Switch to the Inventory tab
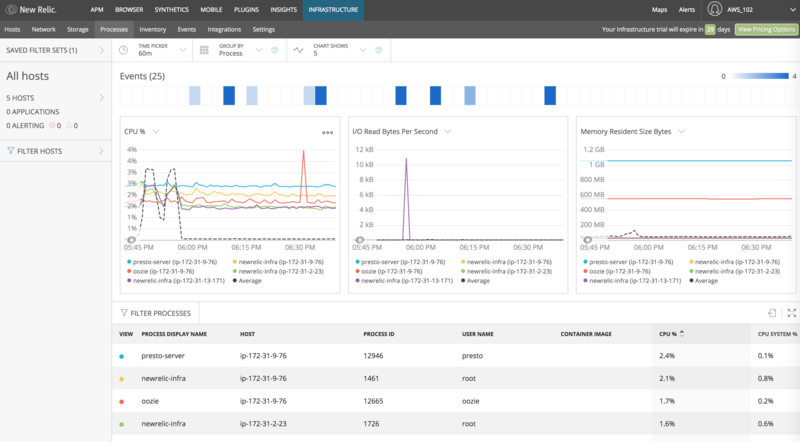Screen dimensions: 800x442 click(153, 30)
